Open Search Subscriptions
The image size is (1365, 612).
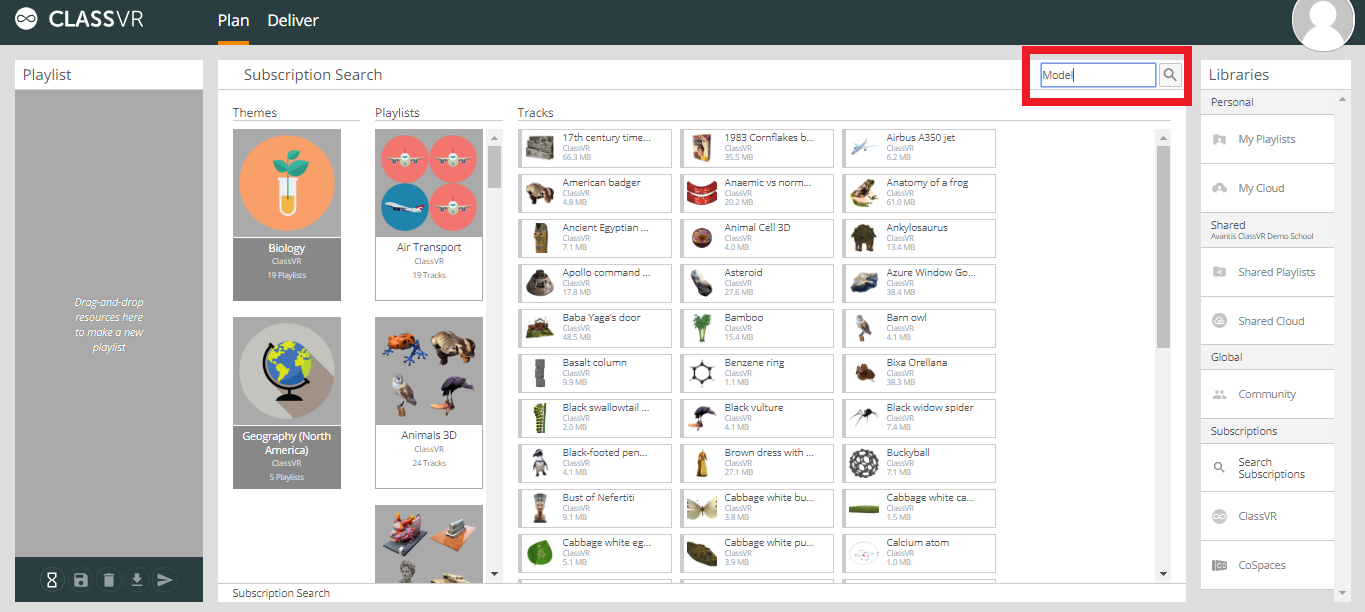(1268, 468)
